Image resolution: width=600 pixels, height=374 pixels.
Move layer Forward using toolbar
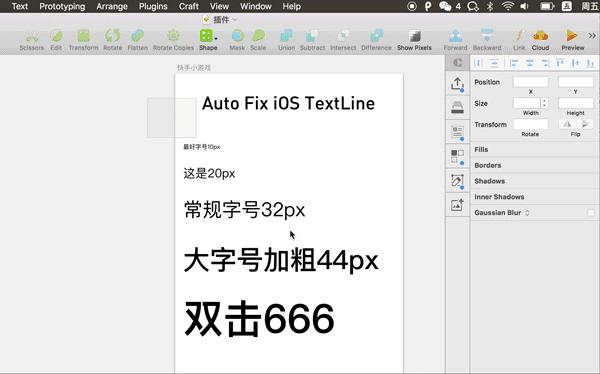[455, 41]
